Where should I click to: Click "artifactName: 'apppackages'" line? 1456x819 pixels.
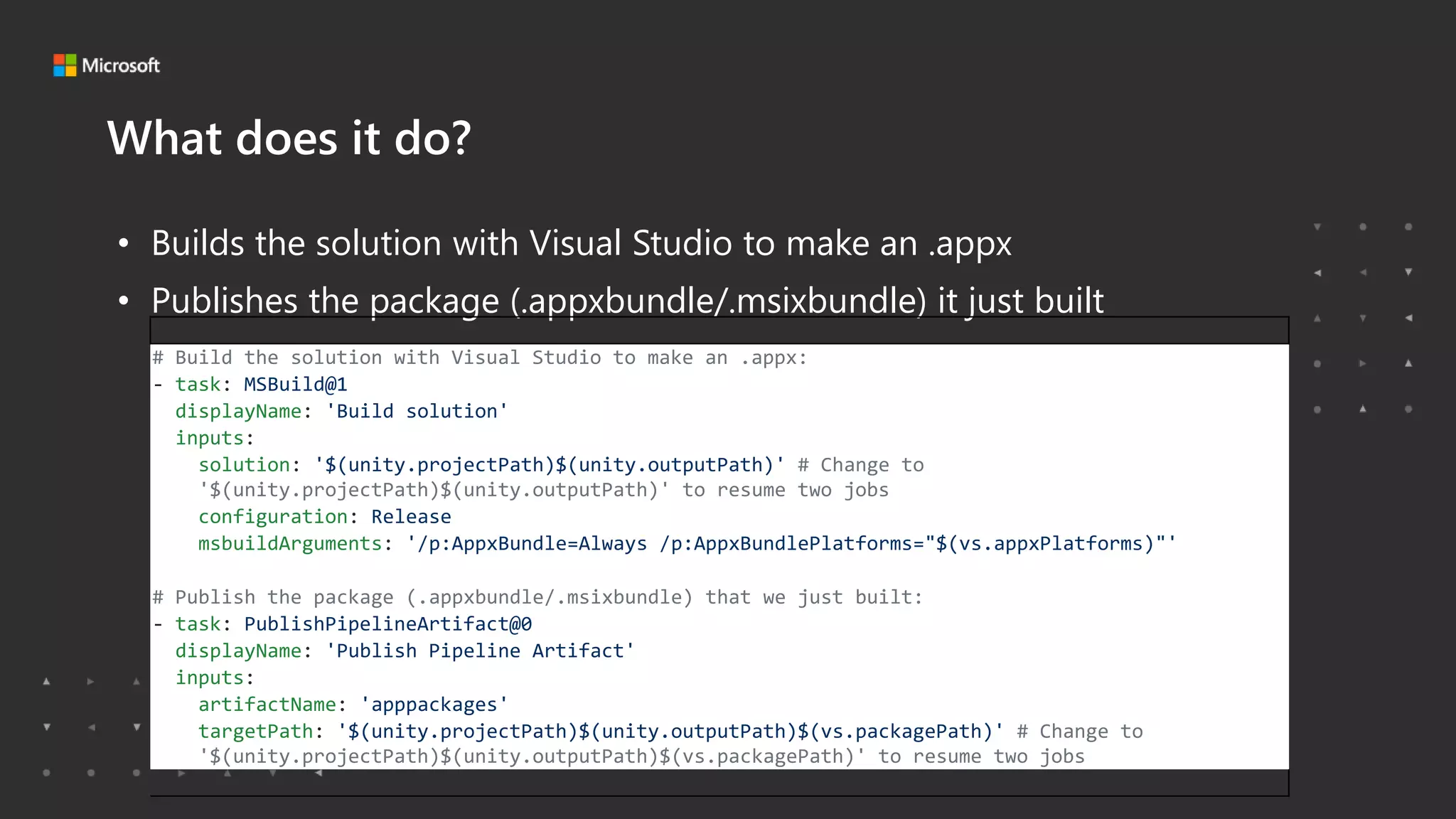click(353, 705)
